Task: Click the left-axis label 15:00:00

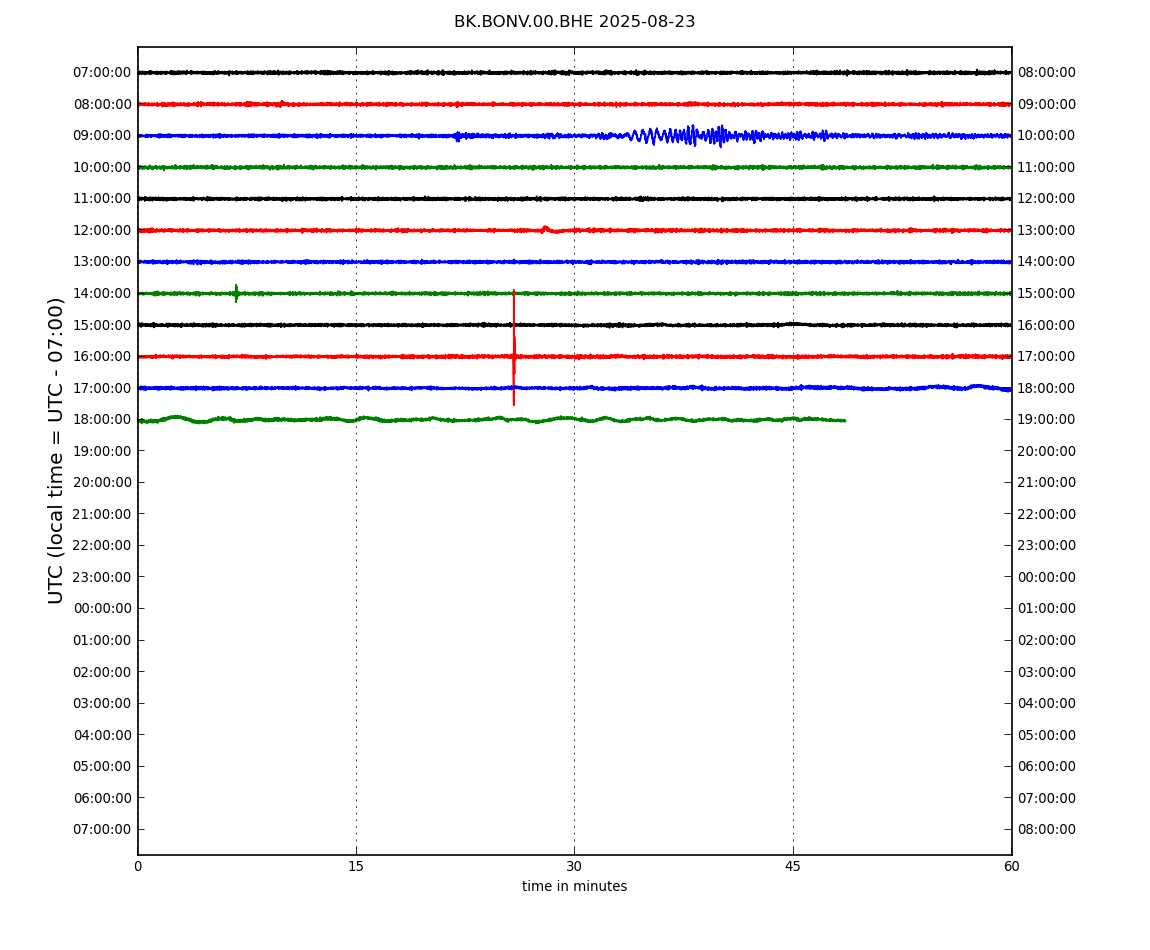Action: [x=103, y=325]
